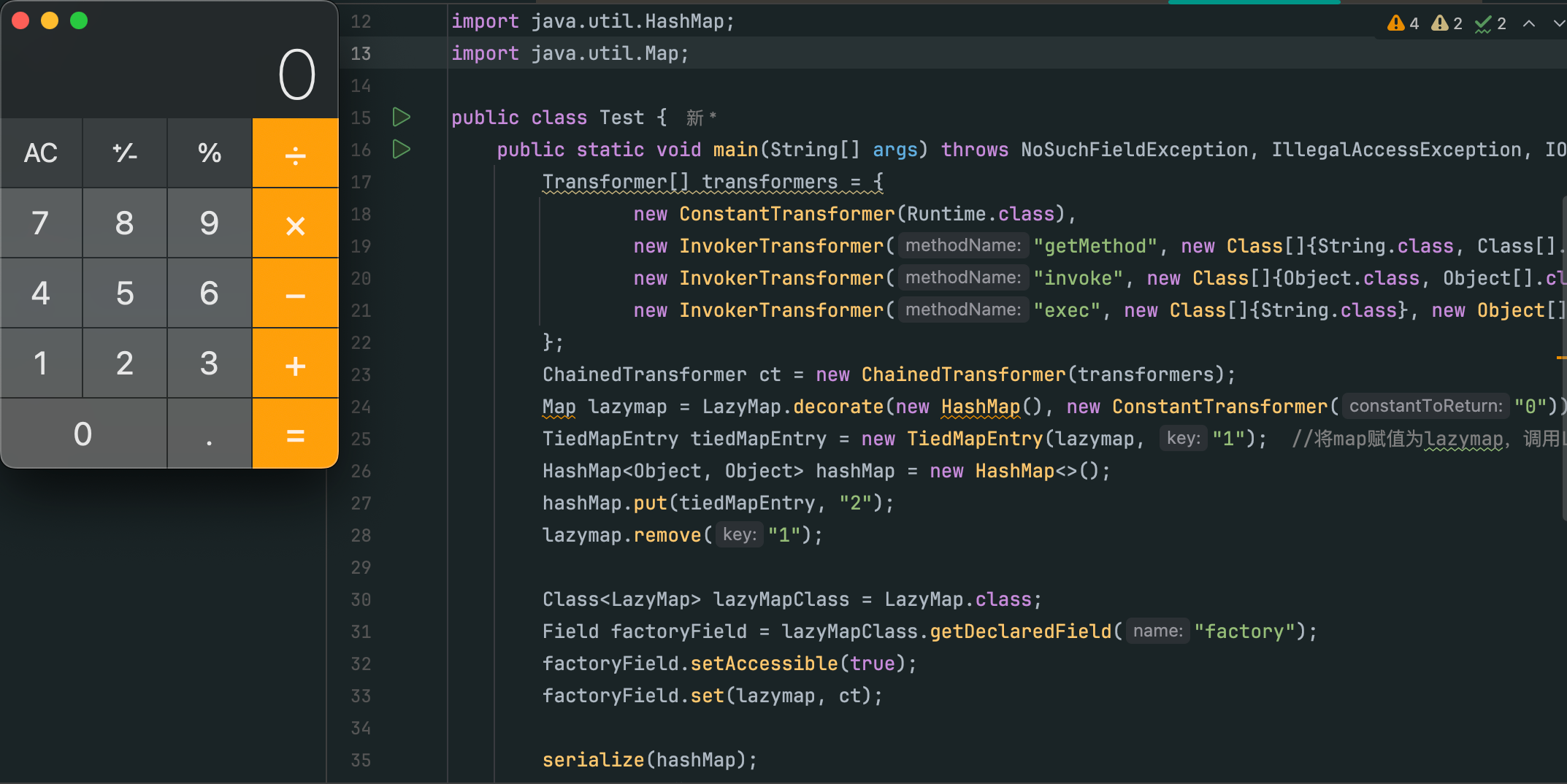The height and width of the screenshot is (784, 1567).
Task: Click line number 30 in the gutter
Action: (361, 599)
